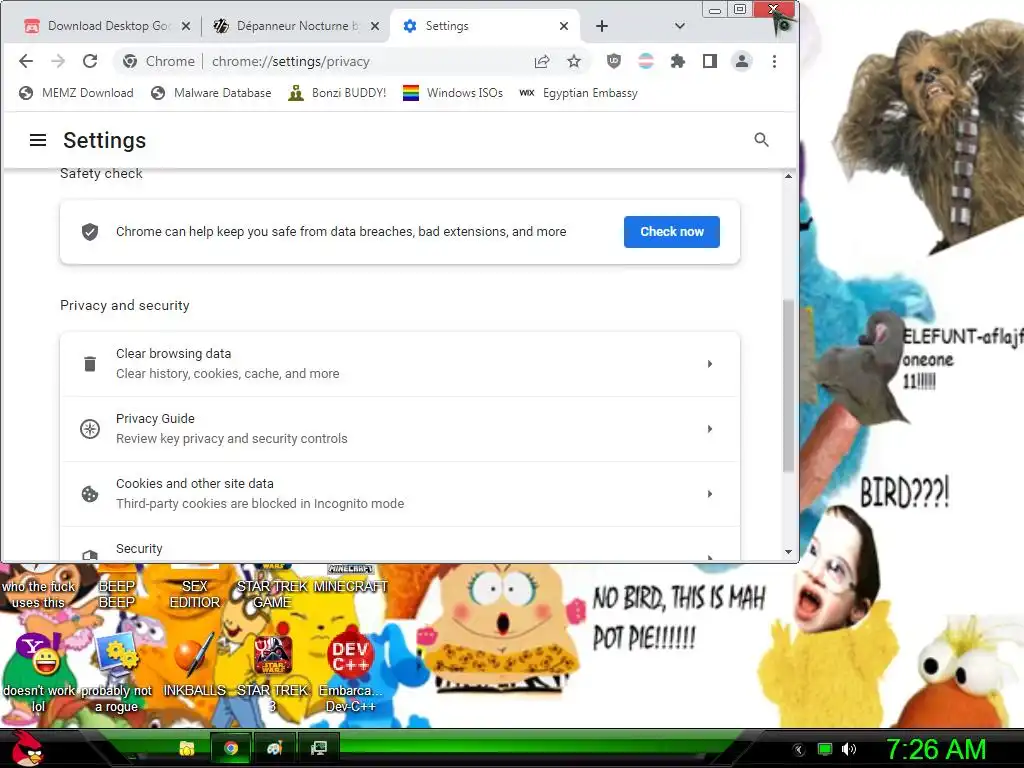Reload the settings page
This screenshot has height=768, width=1024.
[x=90, y=61]
